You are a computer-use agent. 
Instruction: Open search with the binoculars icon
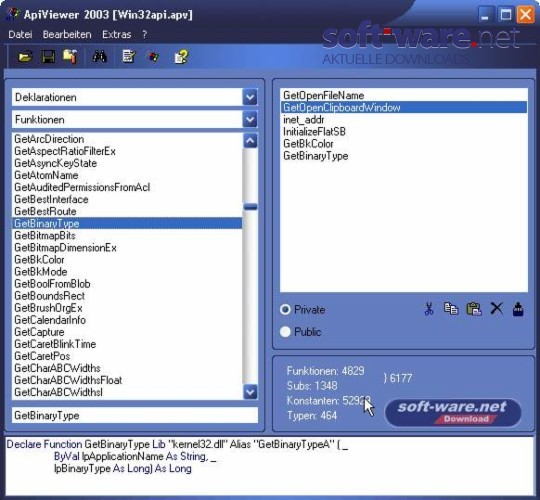[100, 57]
